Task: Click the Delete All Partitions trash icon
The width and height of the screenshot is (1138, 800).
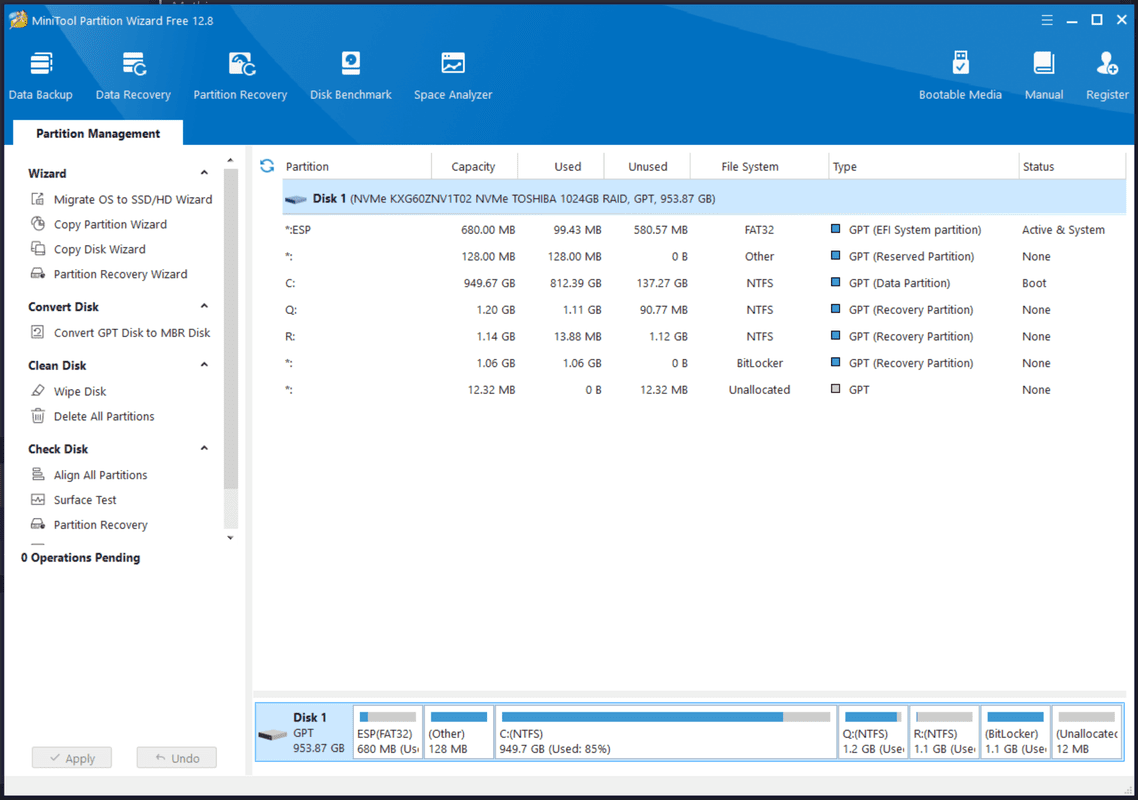Action: [x=38, y=416]
